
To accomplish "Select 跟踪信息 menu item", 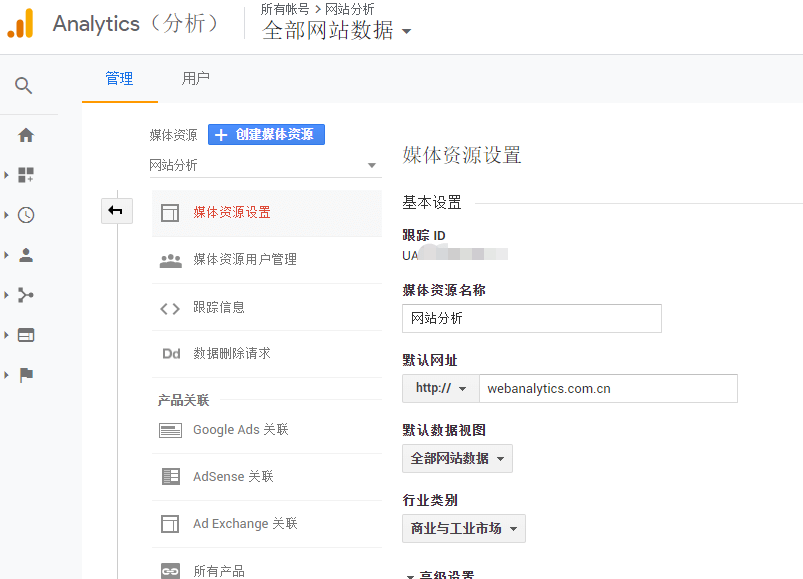I will (x=267, y=307).
